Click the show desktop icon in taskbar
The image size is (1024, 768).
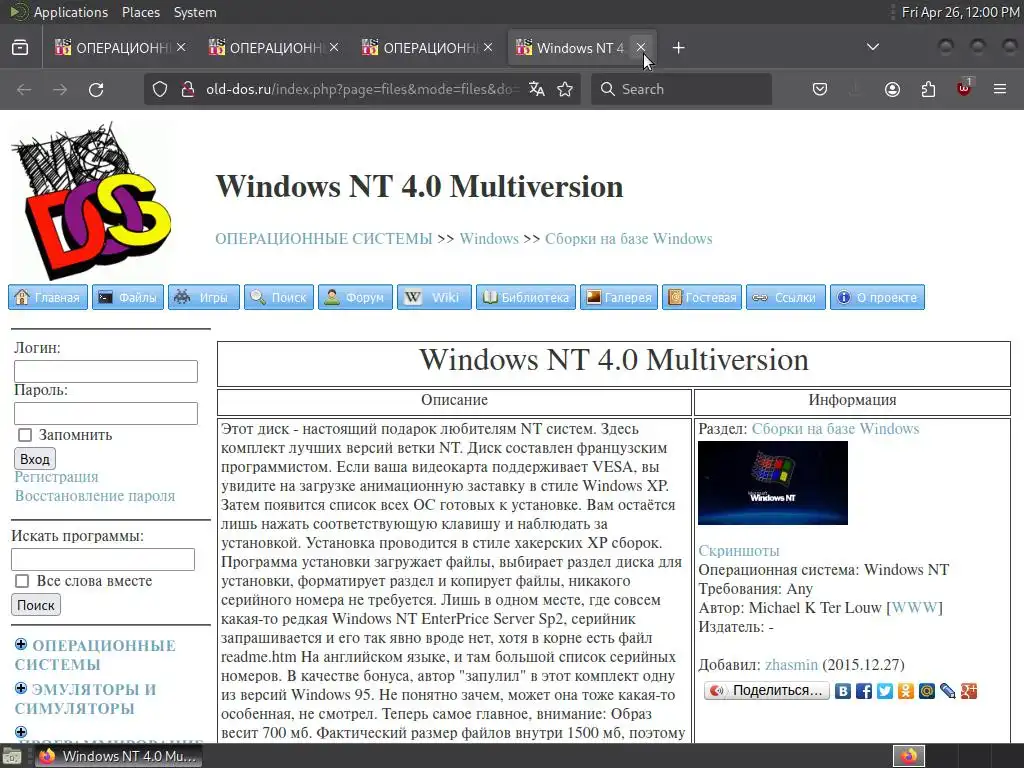point(11,756)
